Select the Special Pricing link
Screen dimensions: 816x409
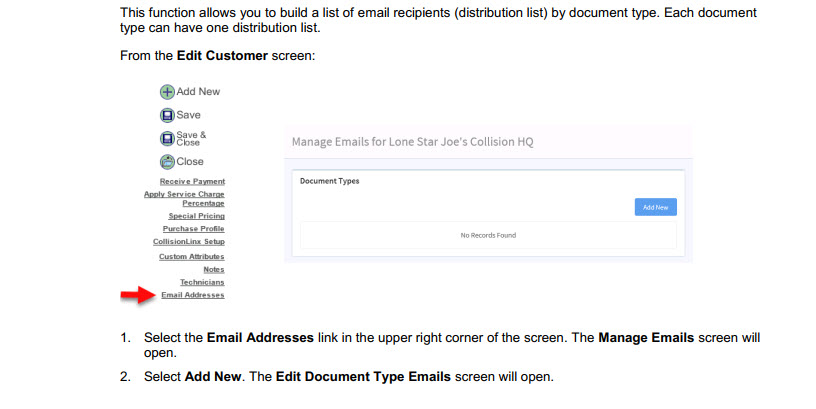tap(196, 215)
